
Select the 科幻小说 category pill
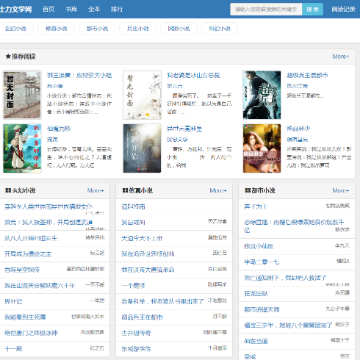coord(220,29)
